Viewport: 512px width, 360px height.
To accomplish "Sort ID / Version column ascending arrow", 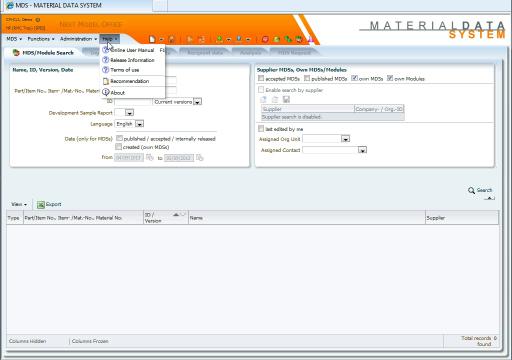I will (176, 215).
